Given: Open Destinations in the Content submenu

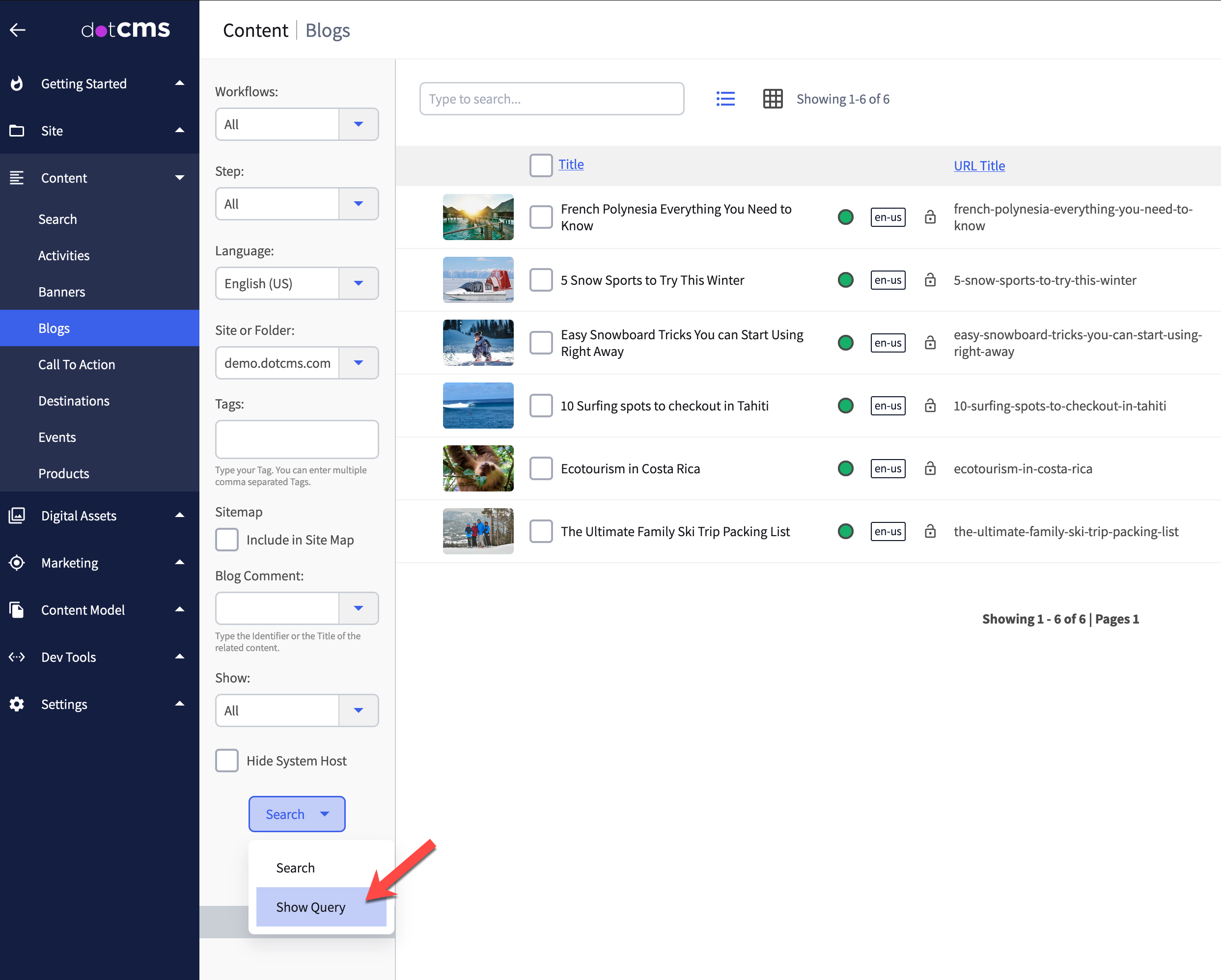Looking at the screenshot, I should [x=74, y=401].
